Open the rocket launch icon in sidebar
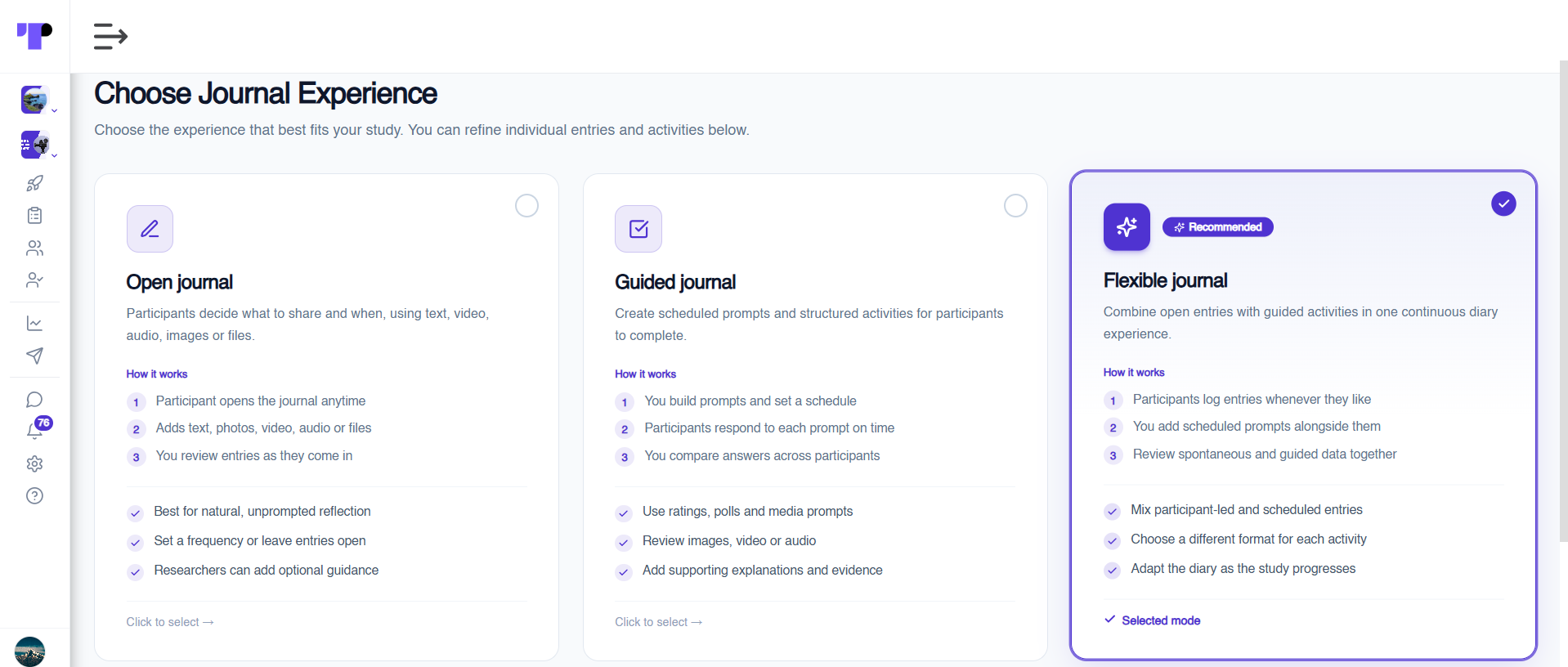1568x667 pixels. pos(34,183)
